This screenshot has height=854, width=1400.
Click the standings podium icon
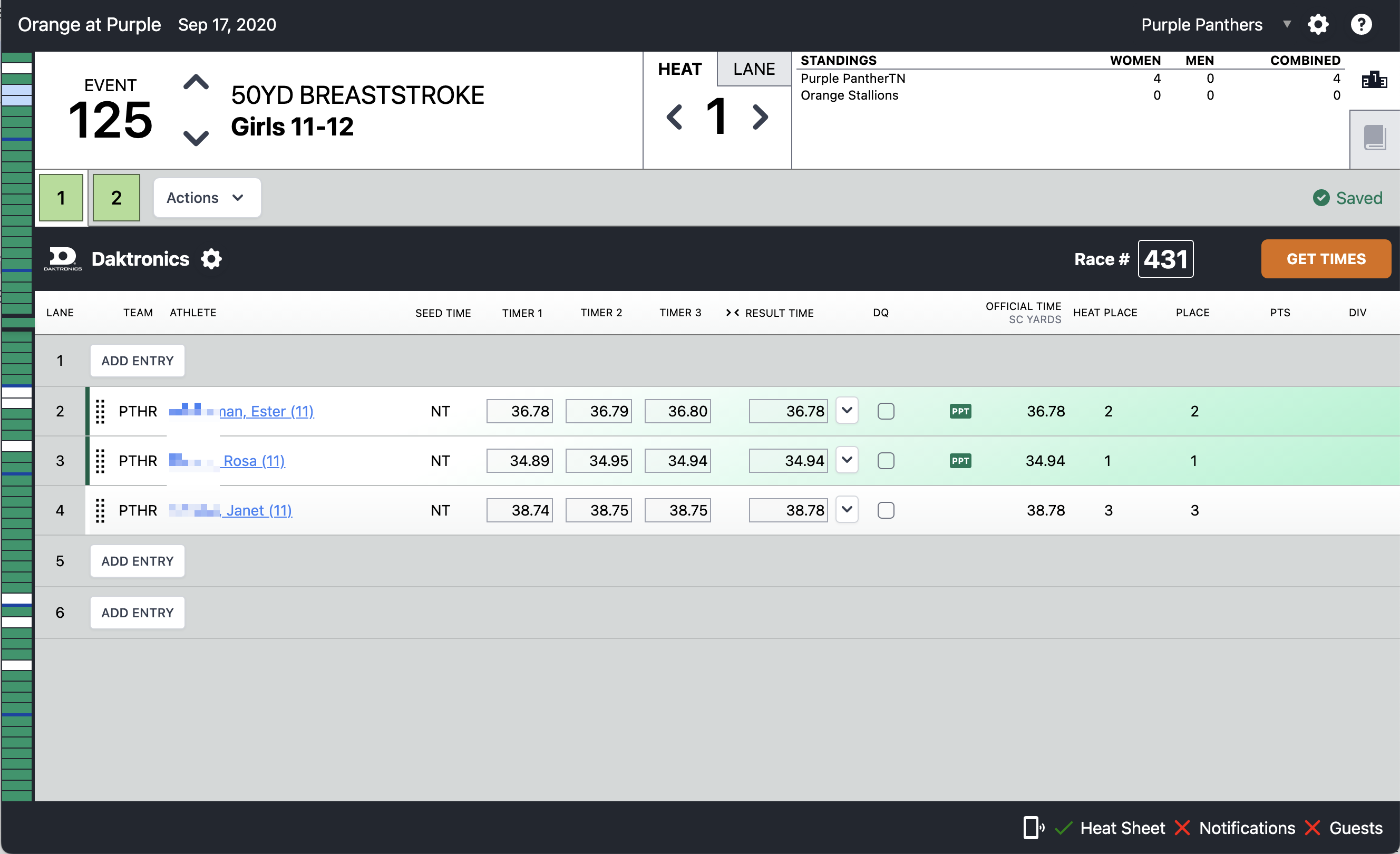[1374, 80]
